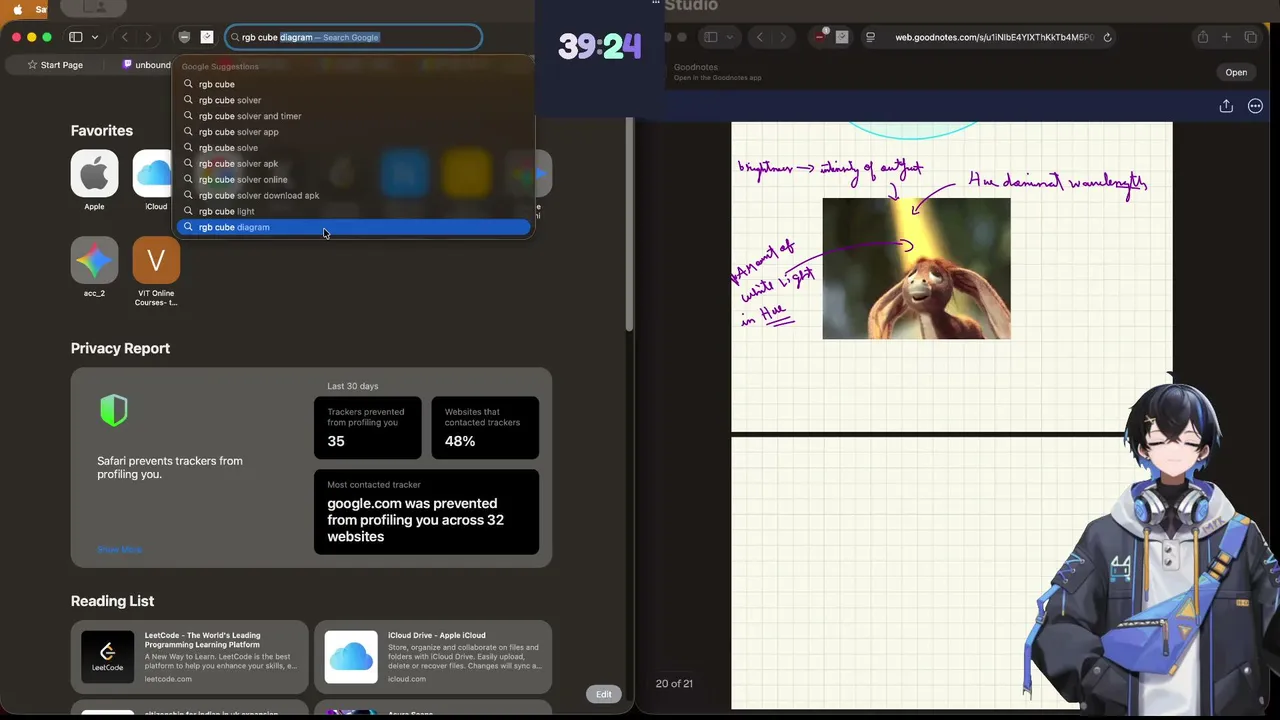Click Share in the Goodnotes Safari toolbar

(x=1203, y=37)
